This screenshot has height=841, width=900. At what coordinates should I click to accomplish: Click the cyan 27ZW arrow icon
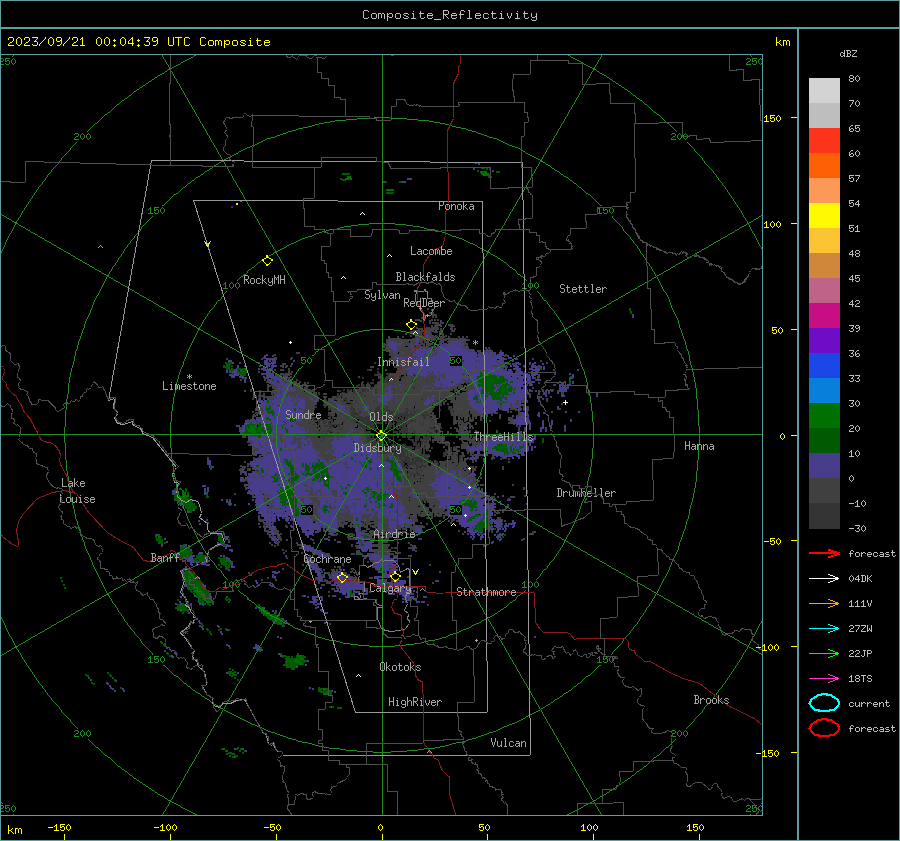pyautogui.click(x=824, y=629)
